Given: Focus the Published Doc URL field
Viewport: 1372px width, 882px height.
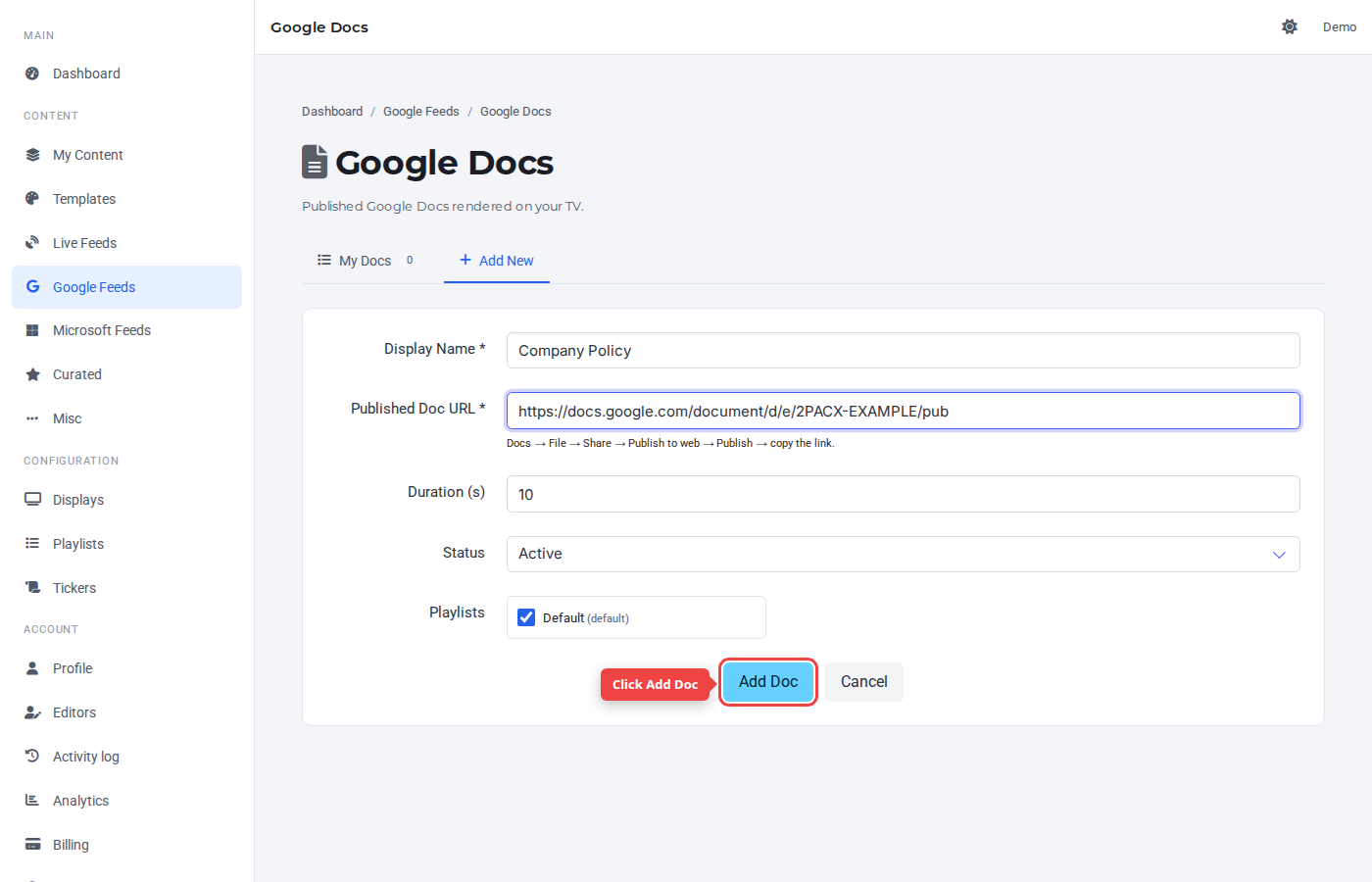Looking at the screenshot, I should 903,411.
